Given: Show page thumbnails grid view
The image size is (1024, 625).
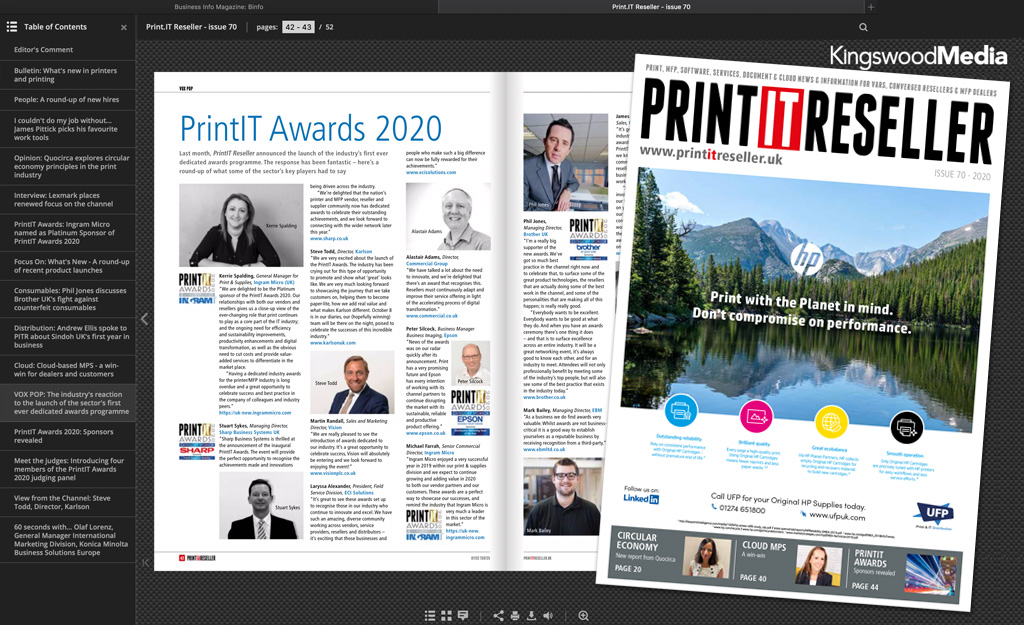Looking at the screenshot, I should pyautogui.click(x=447, y=616).
